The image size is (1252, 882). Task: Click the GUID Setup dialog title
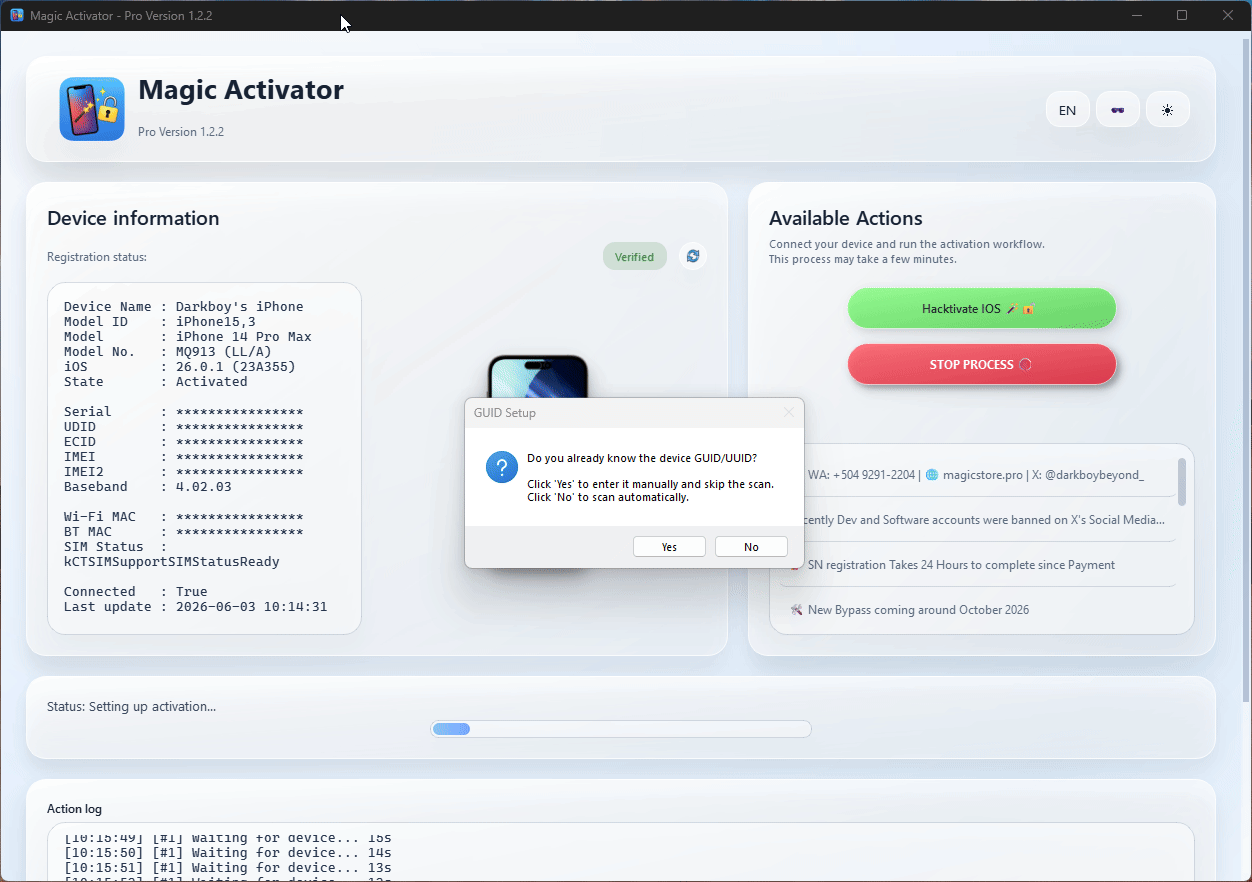coord(505,413)
